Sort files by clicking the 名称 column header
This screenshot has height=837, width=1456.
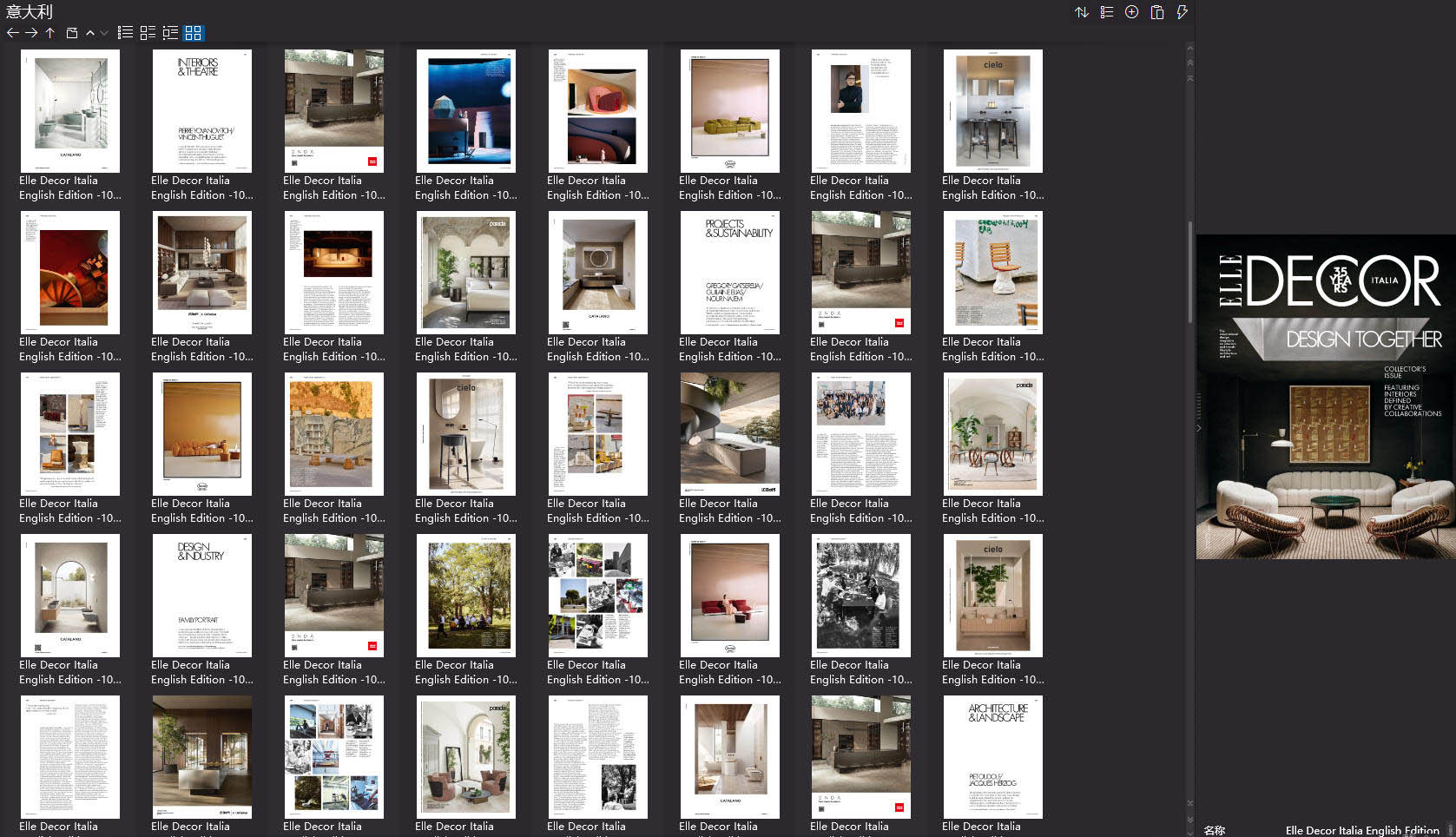pos(1215,830)
